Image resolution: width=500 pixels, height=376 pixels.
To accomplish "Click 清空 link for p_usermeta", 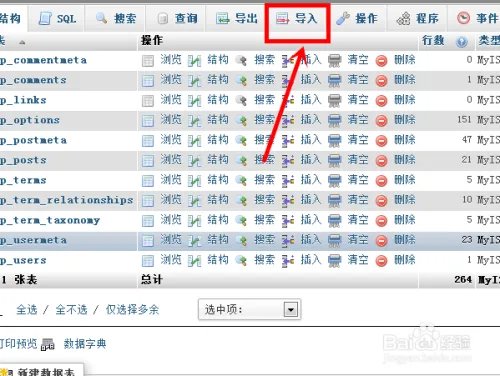I will pos(358,240).
